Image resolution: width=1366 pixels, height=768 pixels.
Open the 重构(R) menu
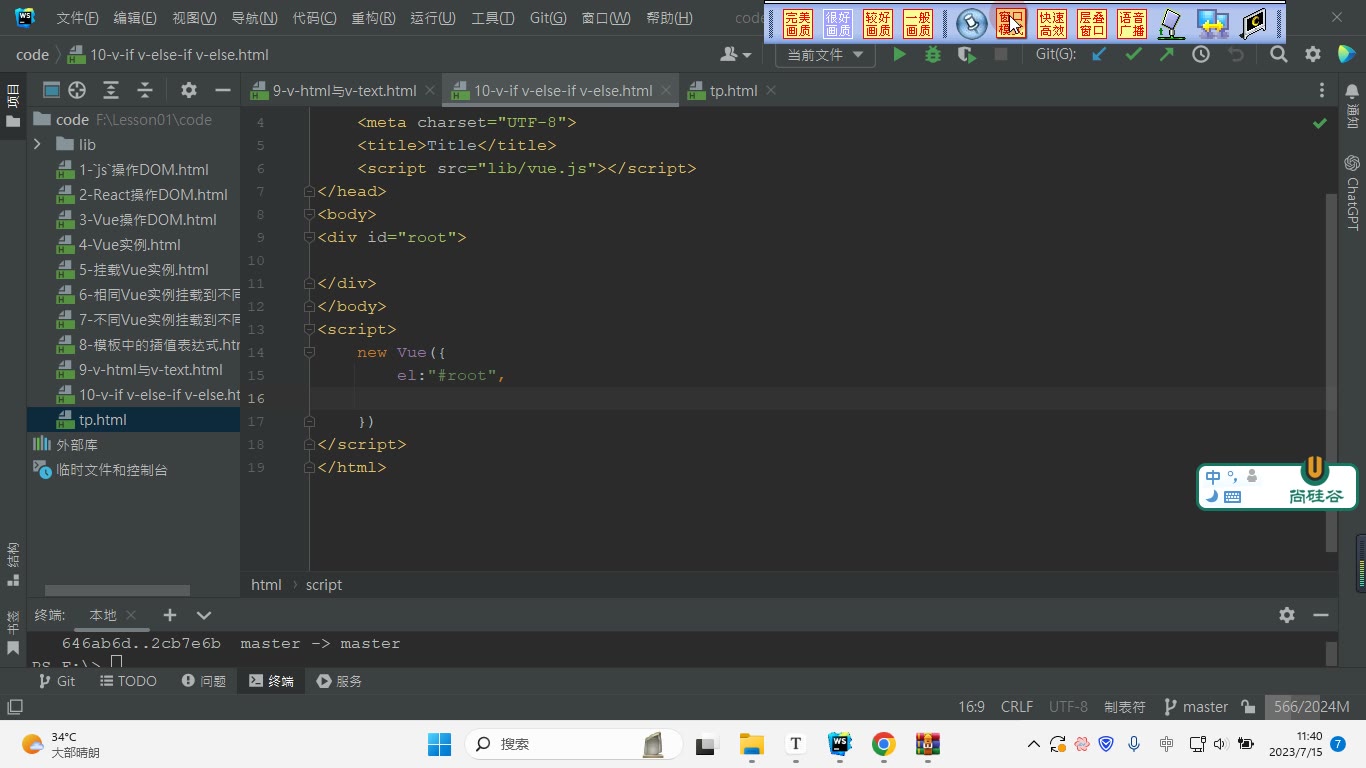373,18
